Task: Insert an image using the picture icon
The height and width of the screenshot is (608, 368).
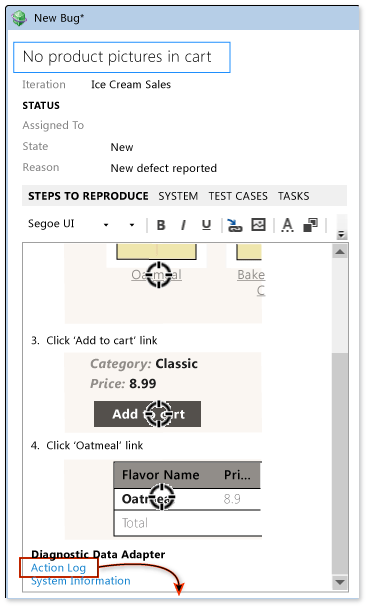Action: click(259, 224)
